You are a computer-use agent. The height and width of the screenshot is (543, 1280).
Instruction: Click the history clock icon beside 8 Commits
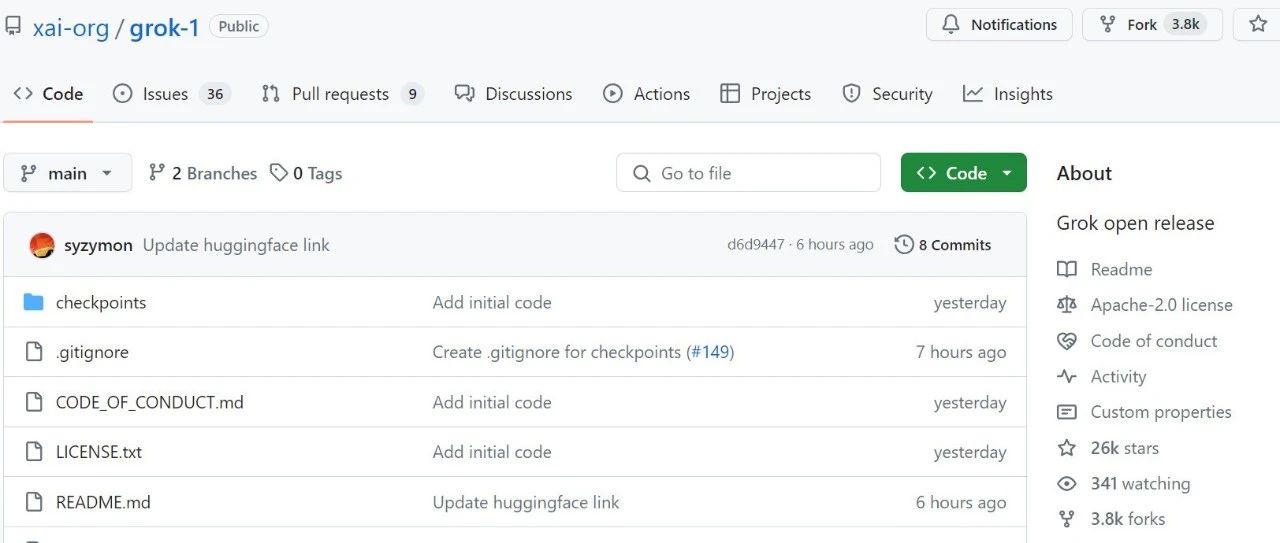pyautogui.click(x=904, y=245)
